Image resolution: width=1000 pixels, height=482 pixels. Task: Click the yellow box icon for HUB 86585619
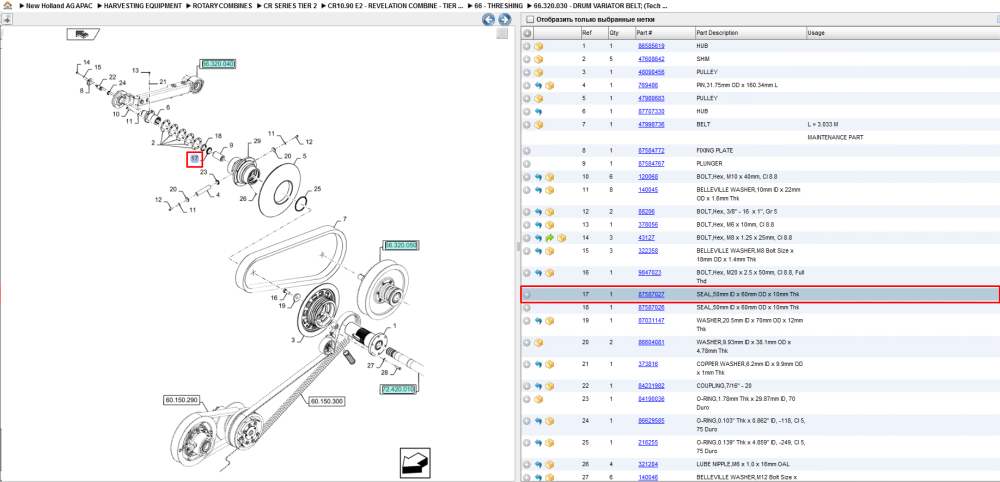[538, 47]
